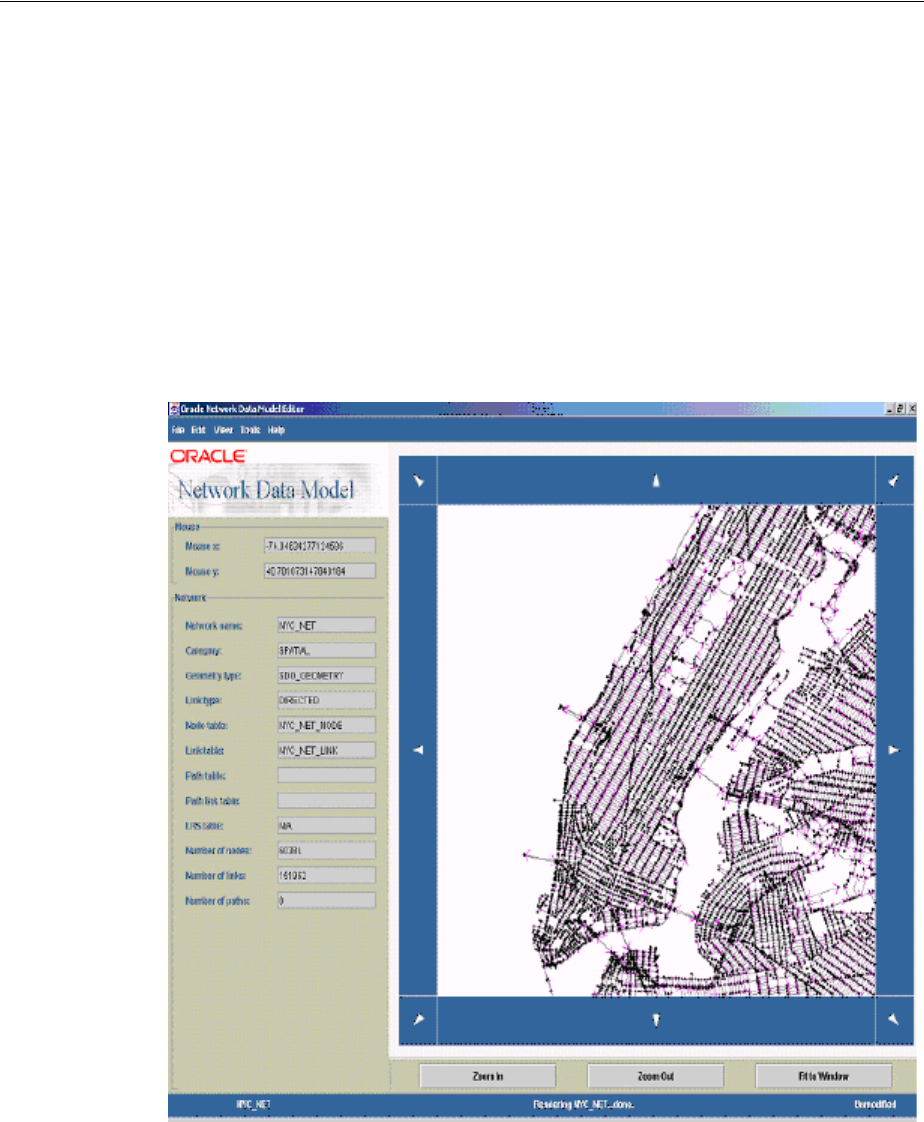Pan the map east with right arrow
Screen dimensions: 924x1122
pyautogui.click(x=894, y=750)
